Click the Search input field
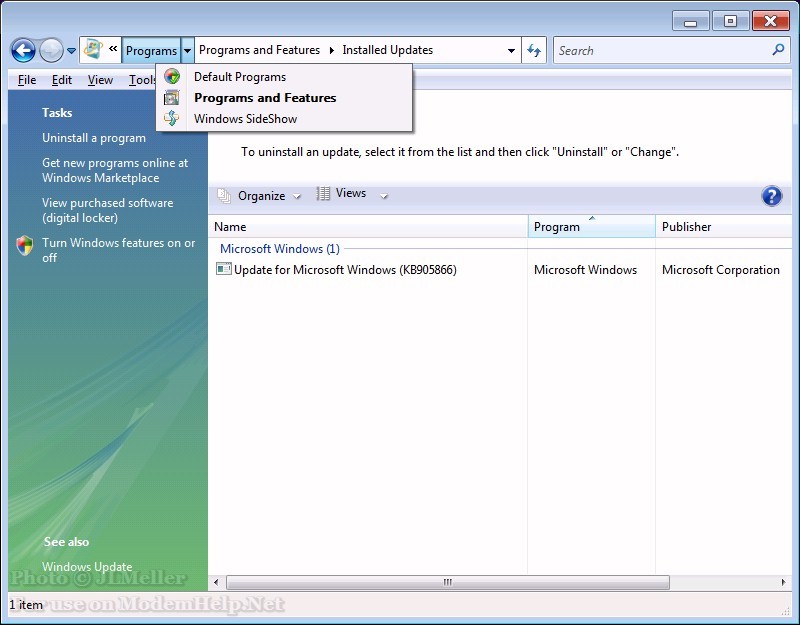The height and width of the screenshot is (625, 800). (x=660, y=50)
